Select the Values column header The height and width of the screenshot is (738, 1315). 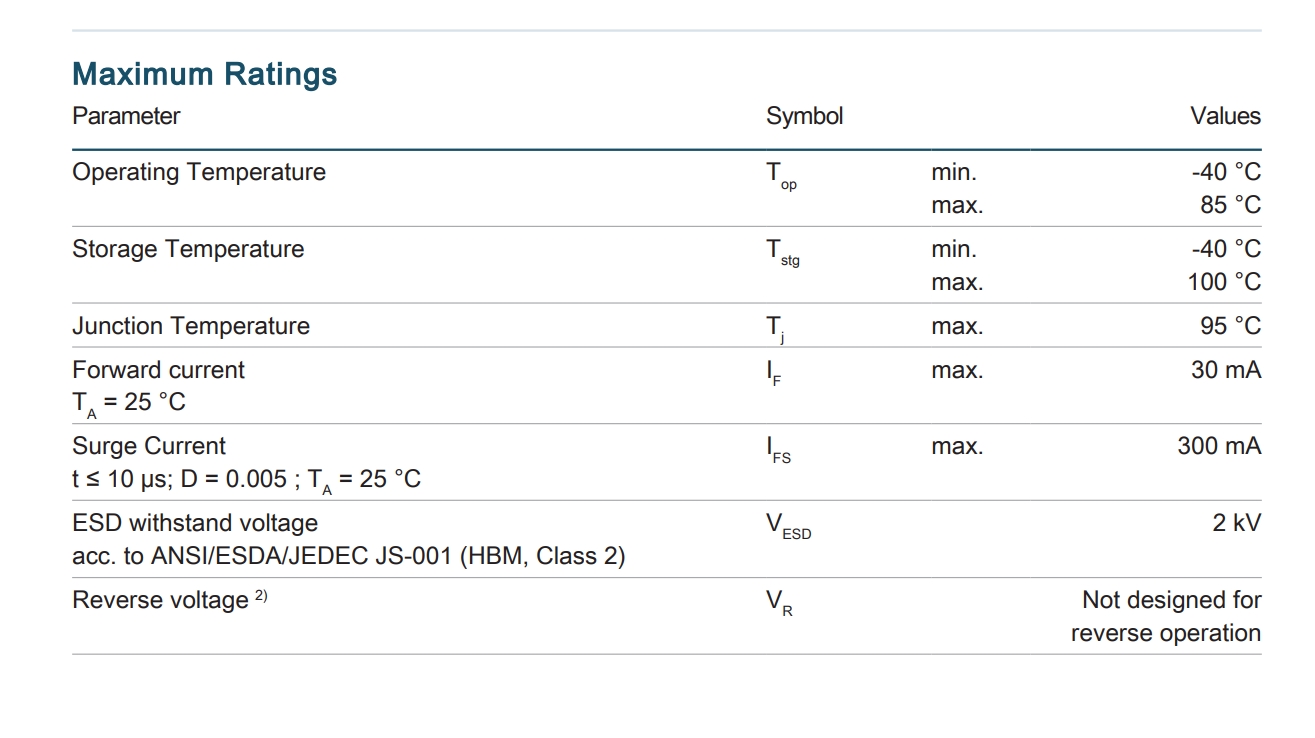point(1225,116)
